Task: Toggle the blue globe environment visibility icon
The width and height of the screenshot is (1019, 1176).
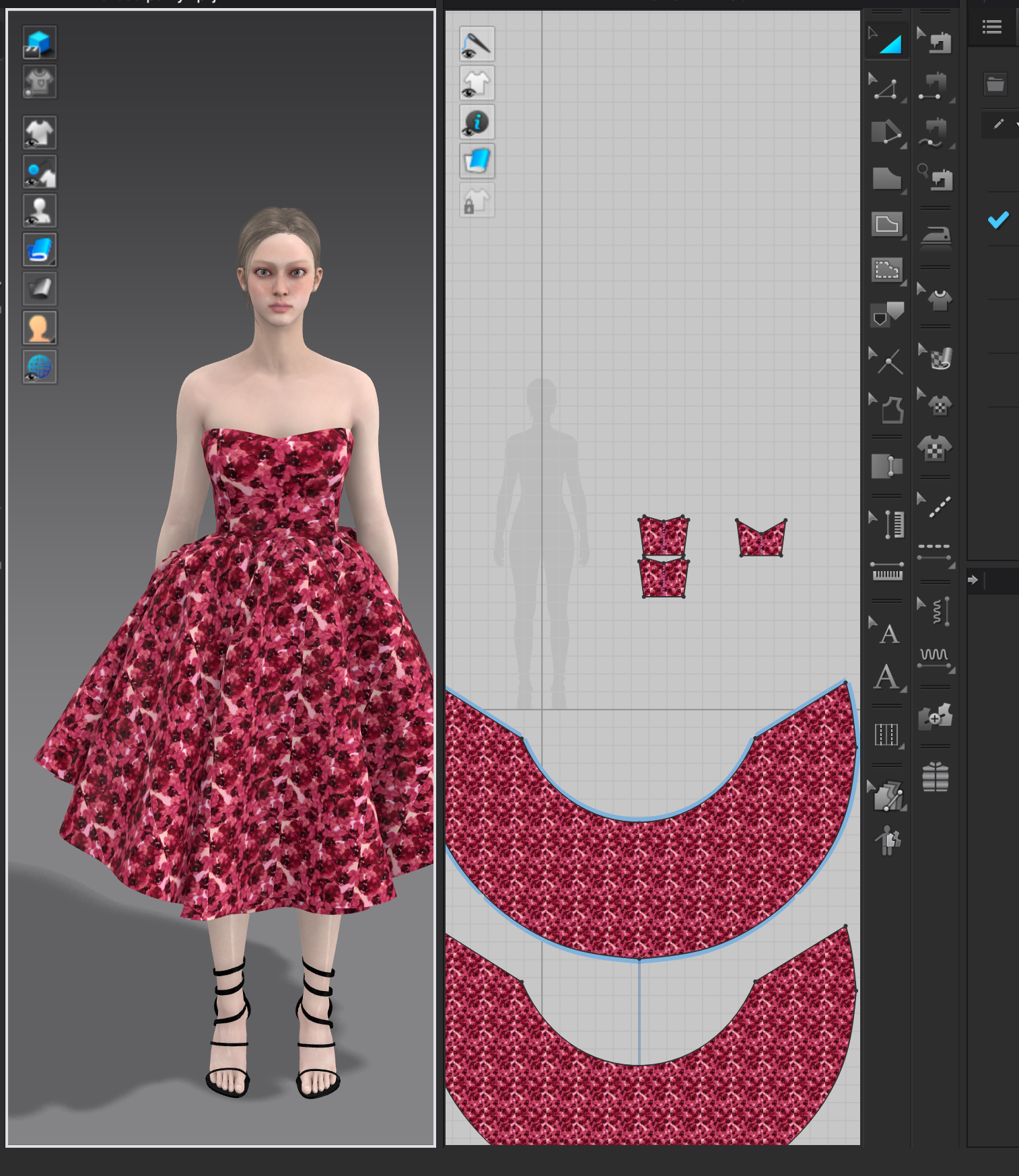Action: pyautogui.click(x=40, y=367)
